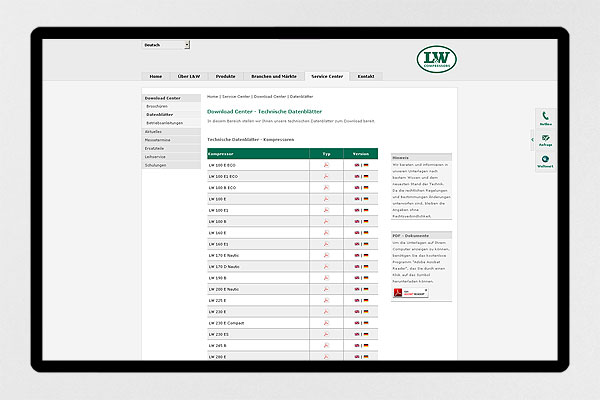The width and height of the screenshot is (600, 400).
Task: Open the PDF icon for LW 225 E
Action: pos(326,300)
